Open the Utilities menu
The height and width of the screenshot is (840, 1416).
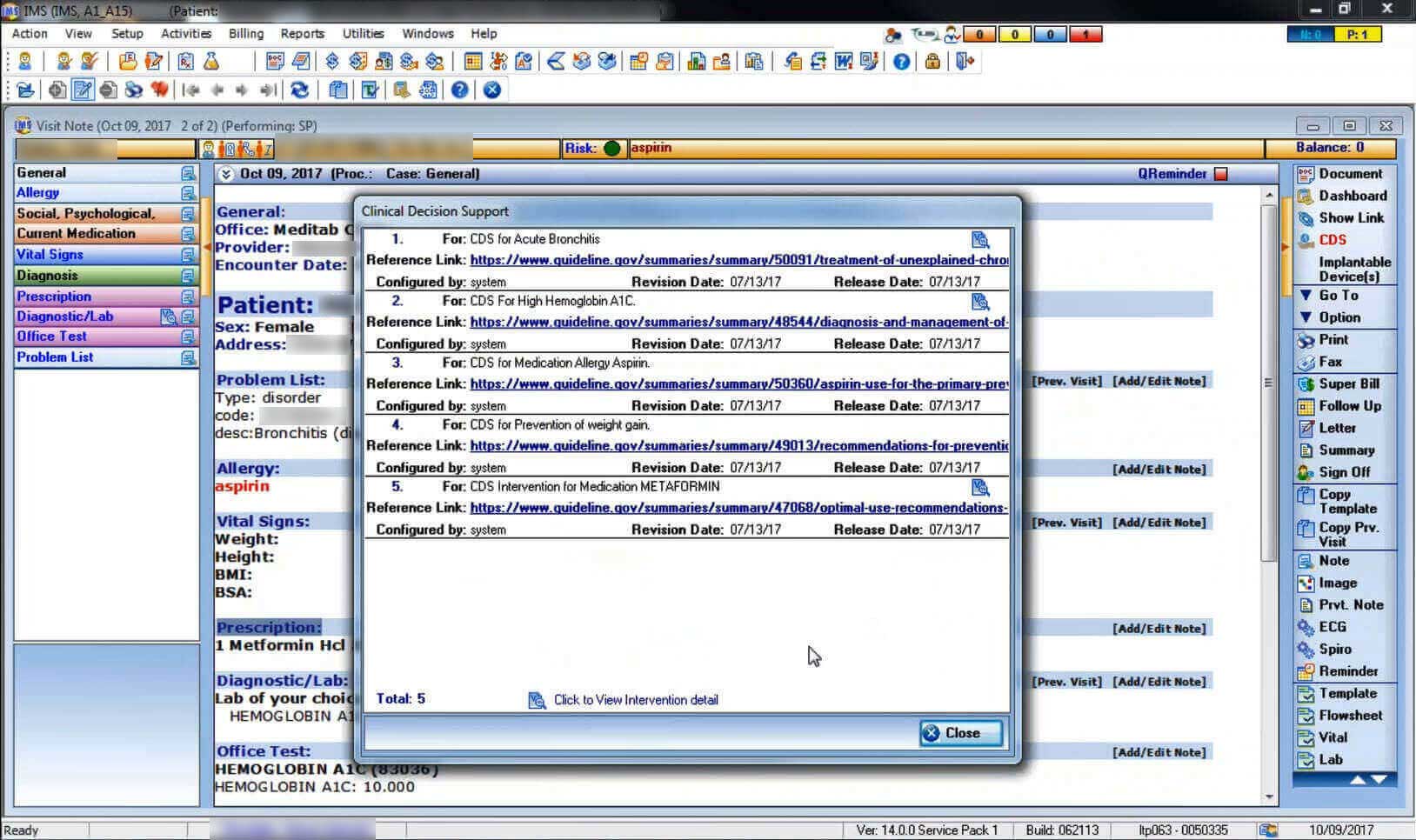pyautogui.click(x=363, y=33)
